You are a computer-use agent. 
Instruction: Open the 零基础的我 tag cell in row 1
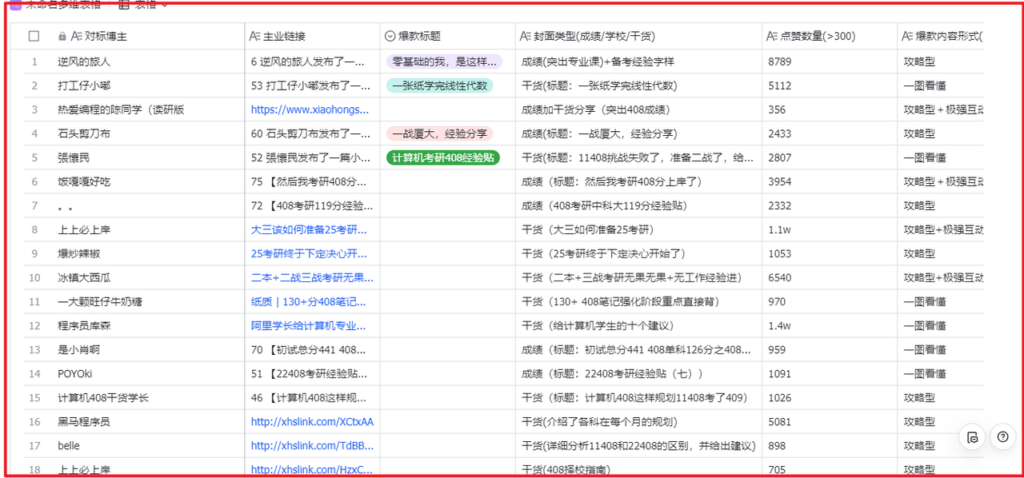(x=443, y=62)
